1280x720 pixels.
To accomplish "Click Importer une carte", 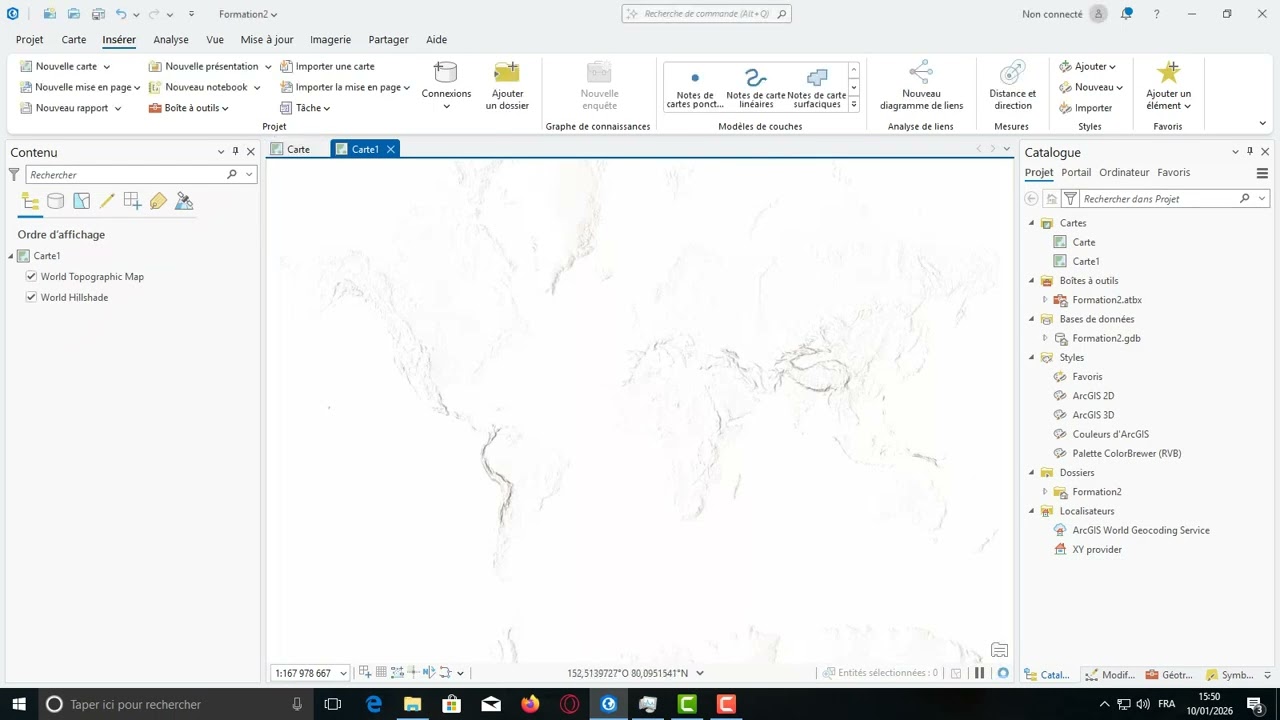I will click(327, 66).
